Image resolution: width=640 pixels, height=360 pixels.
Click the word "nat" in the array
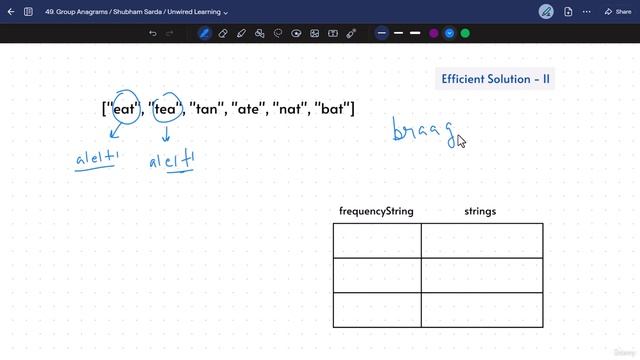point(290,109)
